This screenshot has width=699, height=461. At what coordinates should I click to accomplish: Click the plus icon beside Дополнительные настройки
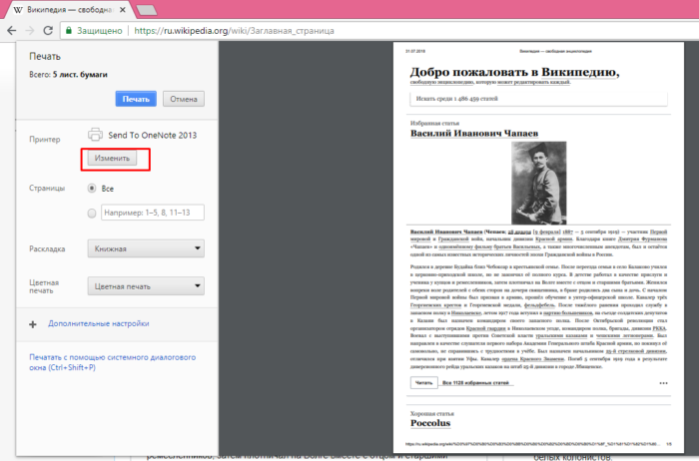tap(33, 324)
